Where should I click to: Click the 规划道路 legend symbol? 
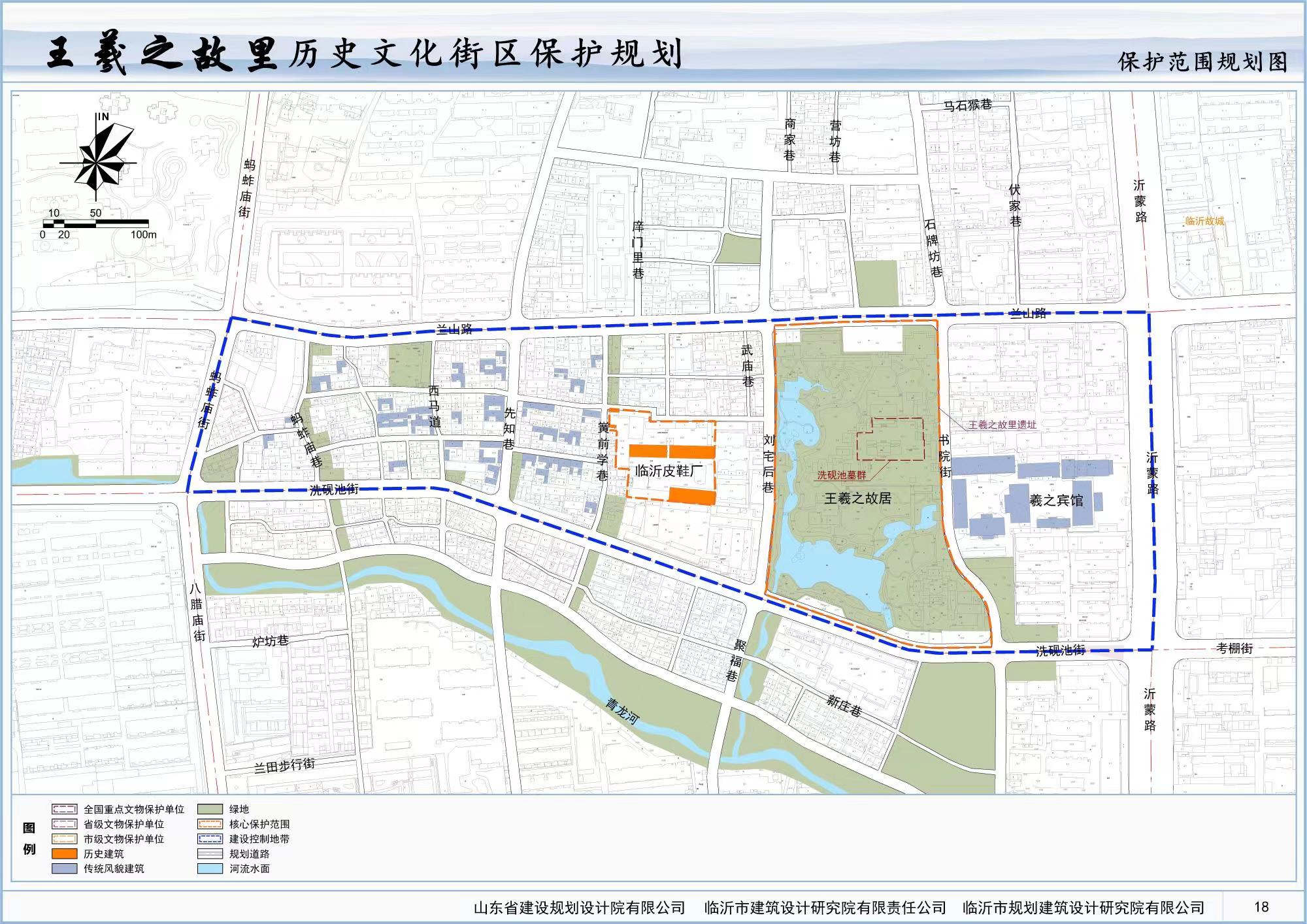tap(210, 853)
